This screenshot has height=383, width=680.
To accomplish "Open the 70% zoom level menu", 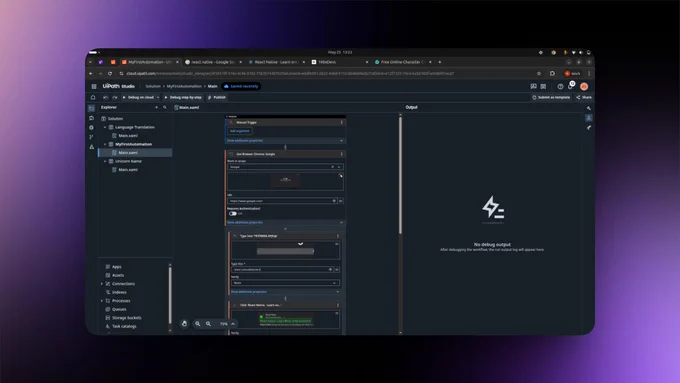I will [x=227, y=324].
